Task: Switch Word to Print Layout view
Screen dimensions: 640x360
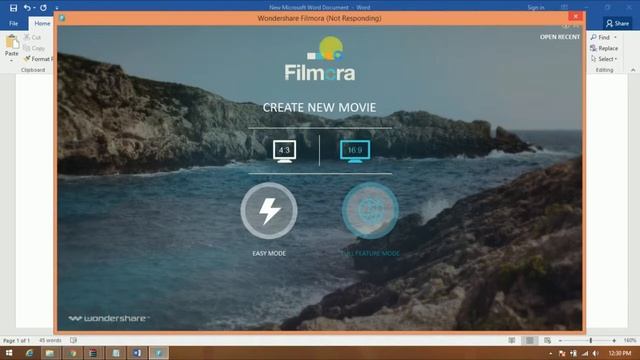Action: (529, 340)
